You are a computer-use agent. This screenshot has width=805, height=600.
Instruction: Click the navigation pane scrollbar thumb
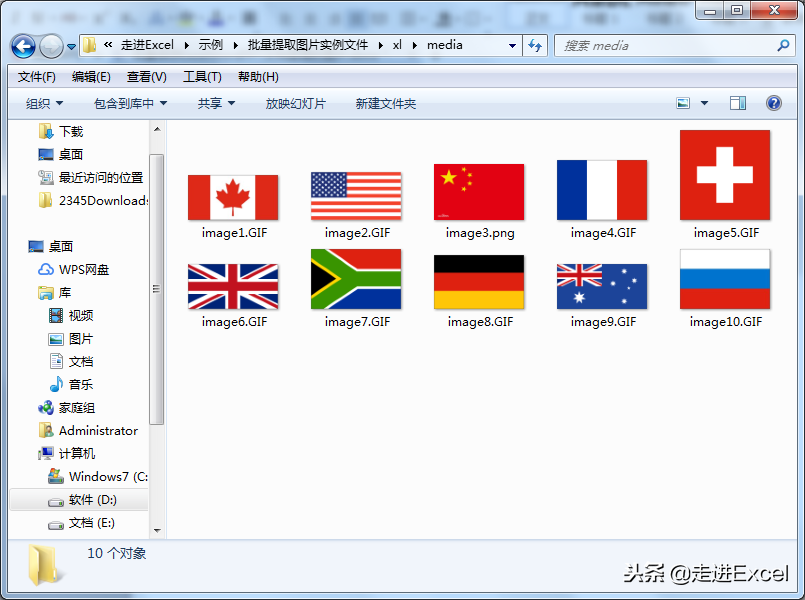coord(157,289)
